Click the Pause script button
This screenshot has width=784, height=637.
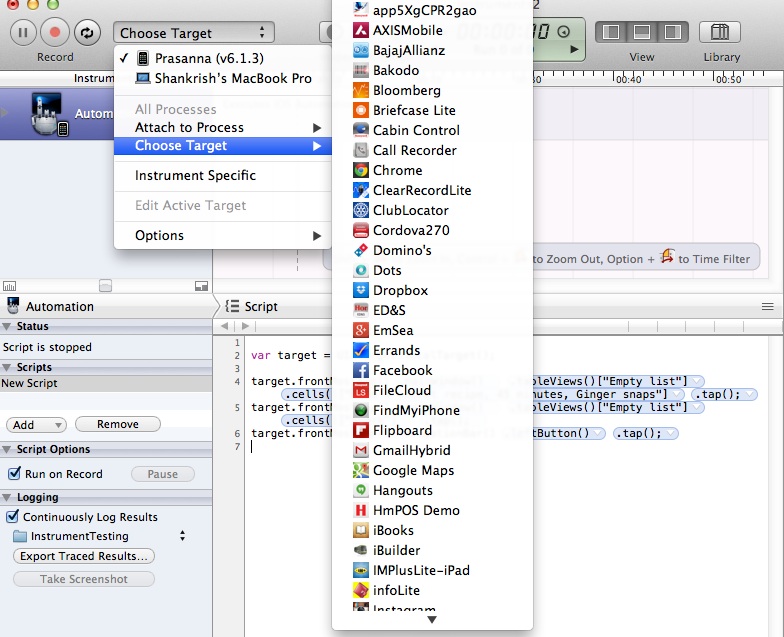pyautogui.click(x=162, y=474)
